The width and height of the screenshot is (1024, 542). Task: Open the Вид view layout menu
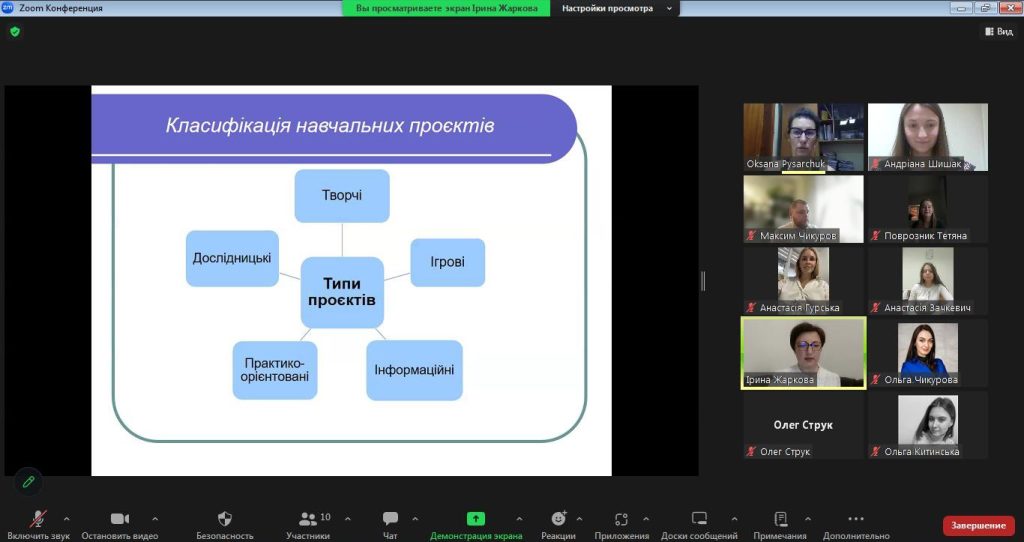click(998, 31)
